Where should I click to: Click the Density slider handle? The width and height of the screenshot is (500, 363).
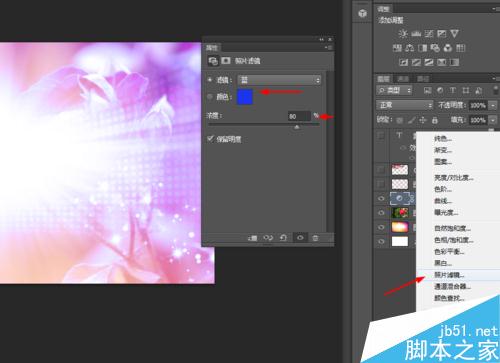click(x=297, y=127)
